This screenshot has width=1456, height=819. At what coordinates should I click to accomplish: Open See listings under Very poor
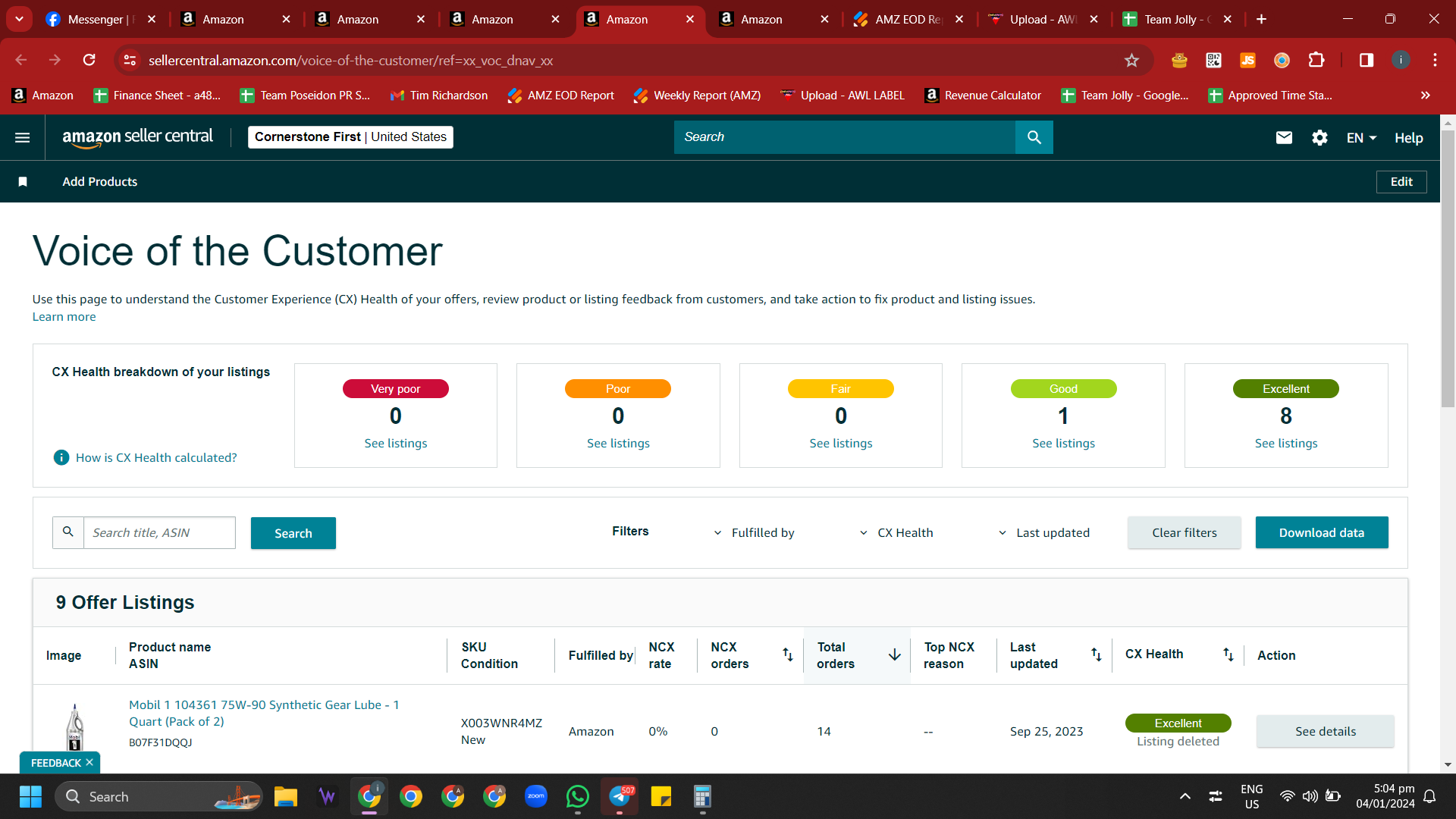396,443
